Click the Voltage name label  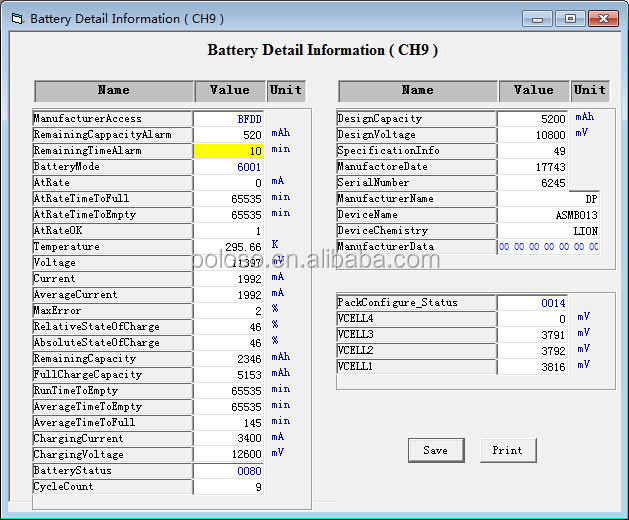pos(112,263)
